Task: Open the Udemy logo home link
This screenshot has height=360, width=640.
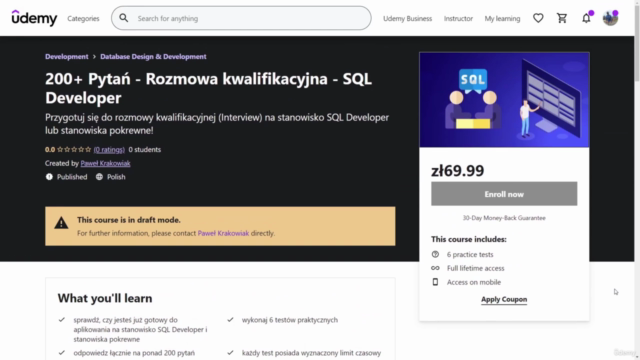Action: [x=34, y=18]
